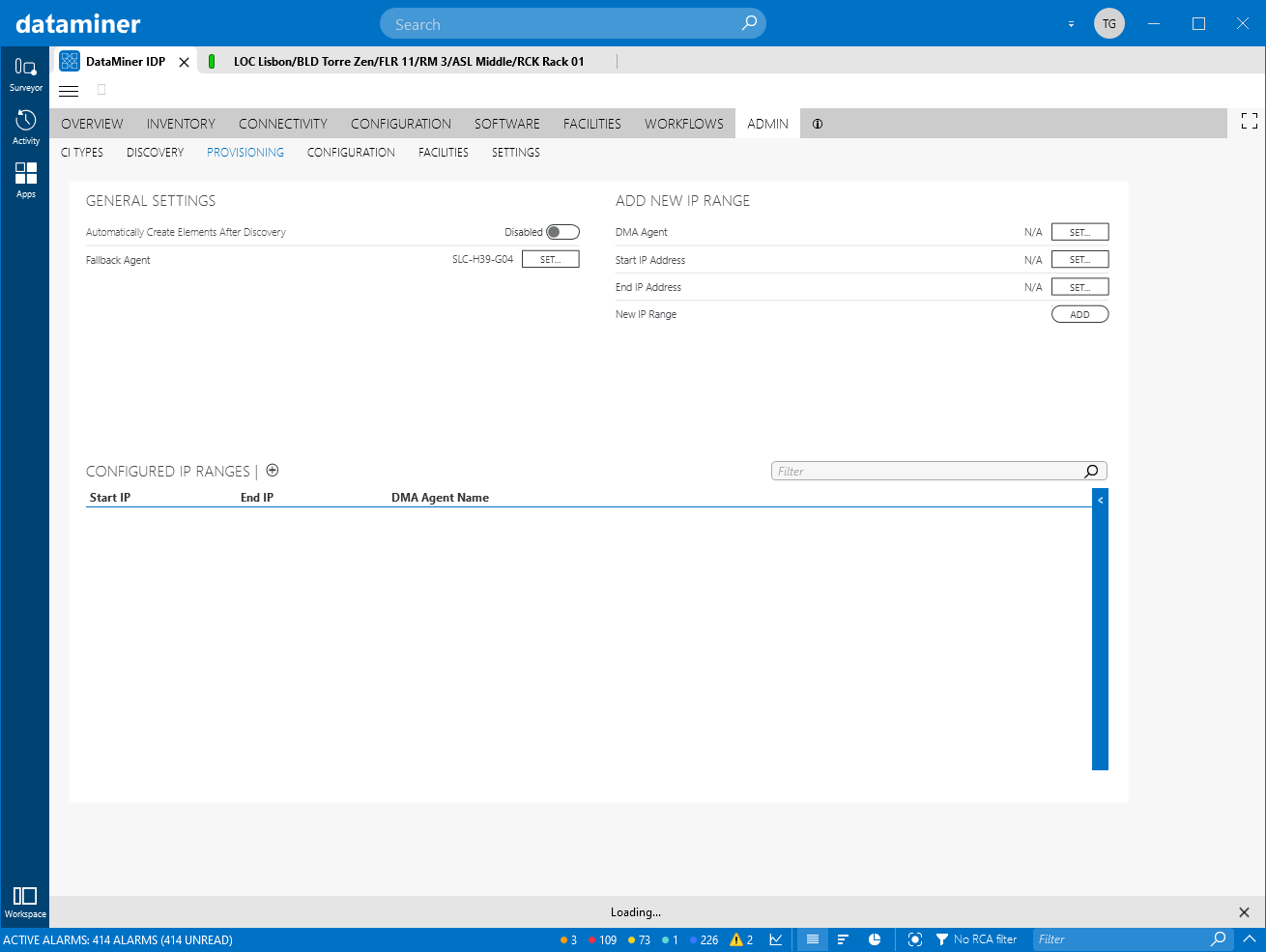
Task: Filter by the 73 yellow alarms
Action: click(639, 939)
